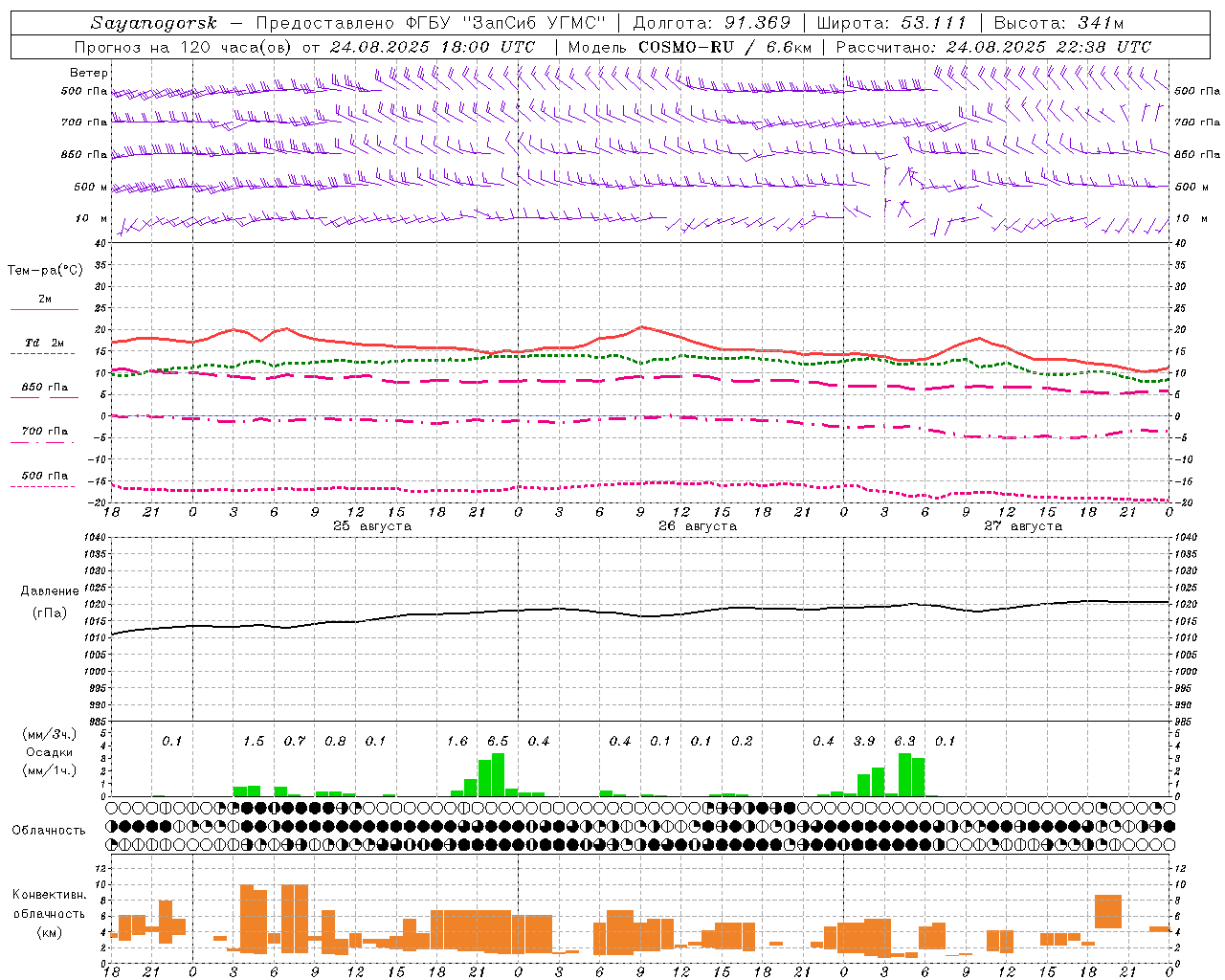Click the Долгота: 91.369 header value

[712, 23]
